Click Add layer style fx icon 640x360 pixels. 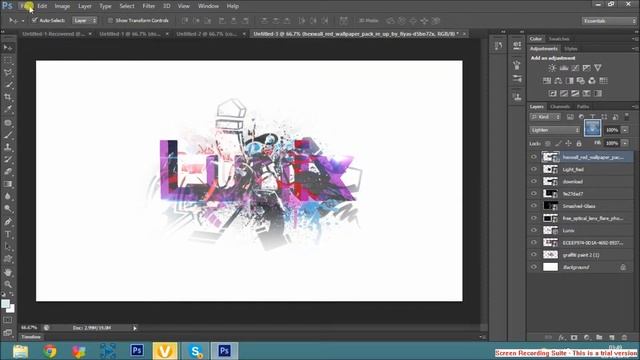point(562,338)
